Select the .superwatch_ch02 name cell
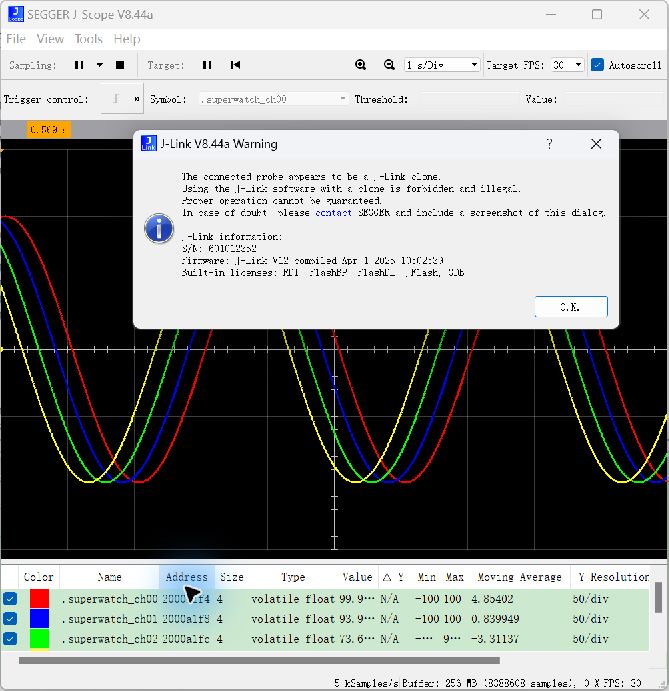The height and width of the screenshot is (691, 669). (x=109, y=639)
